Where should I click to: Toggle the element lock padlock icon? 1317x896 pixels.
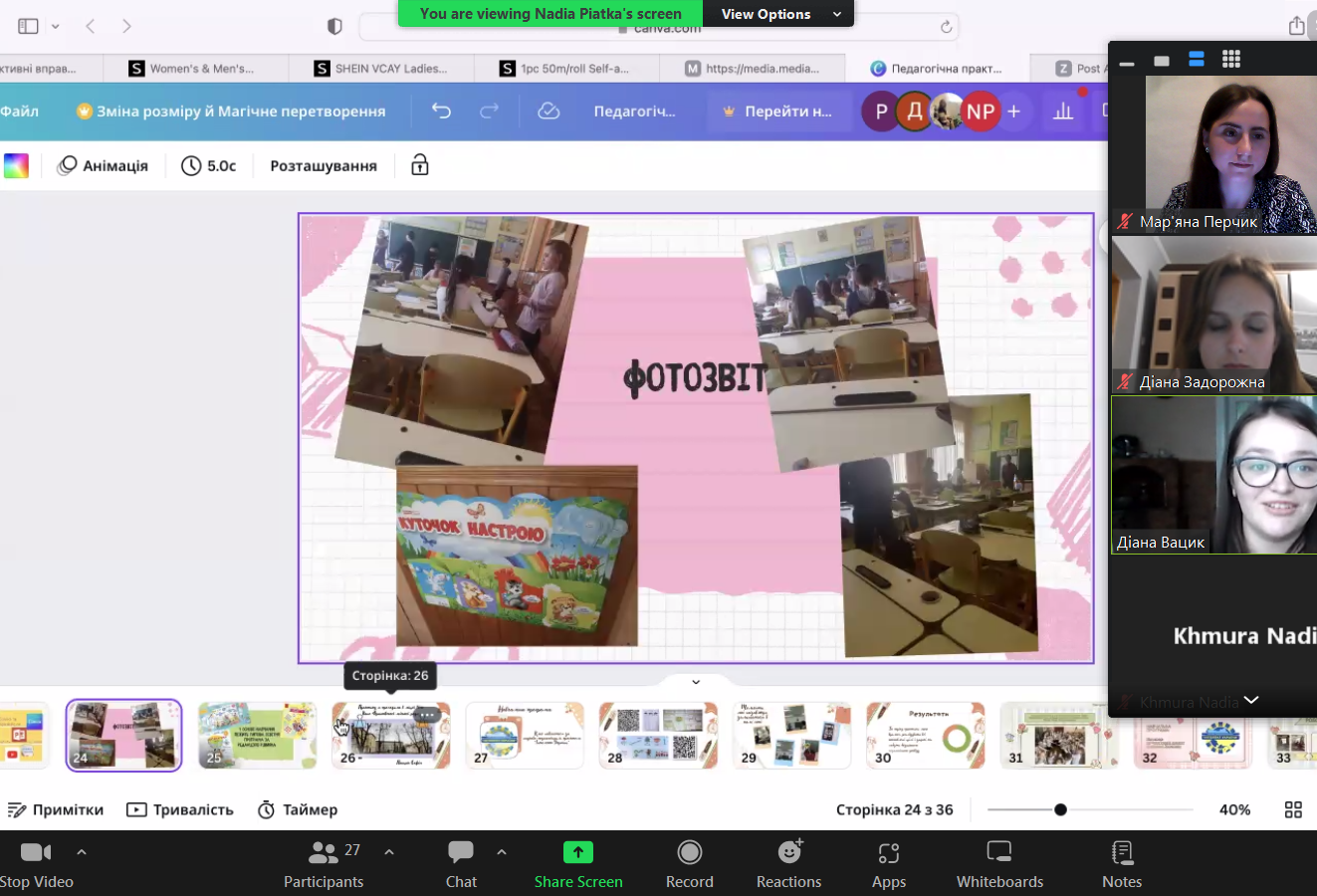[420, 165]
